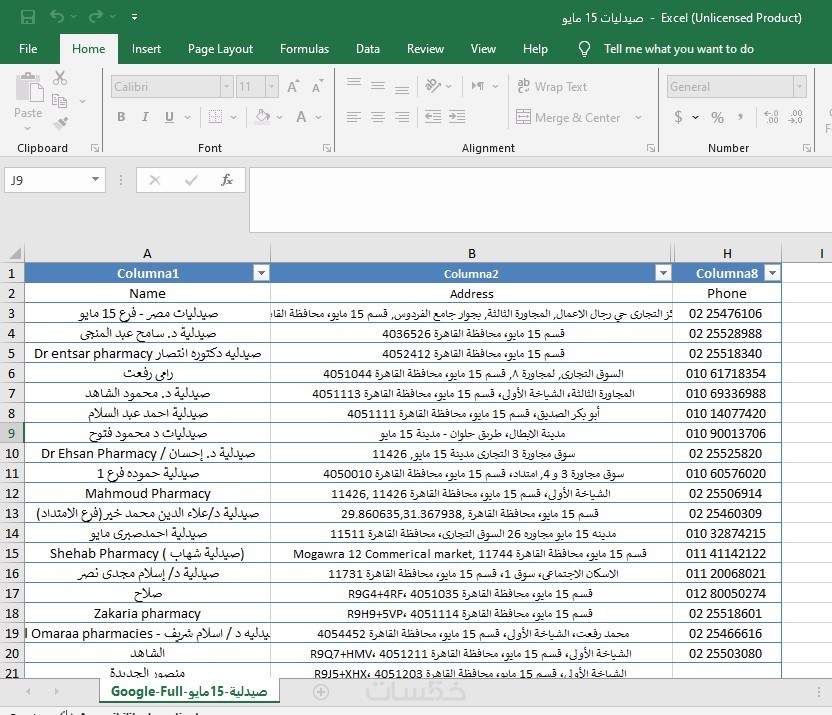Image resolution: width=832 pixels, height=715 pixels.
Task: Open the General number format dropdown
Action: coord(800,86)
